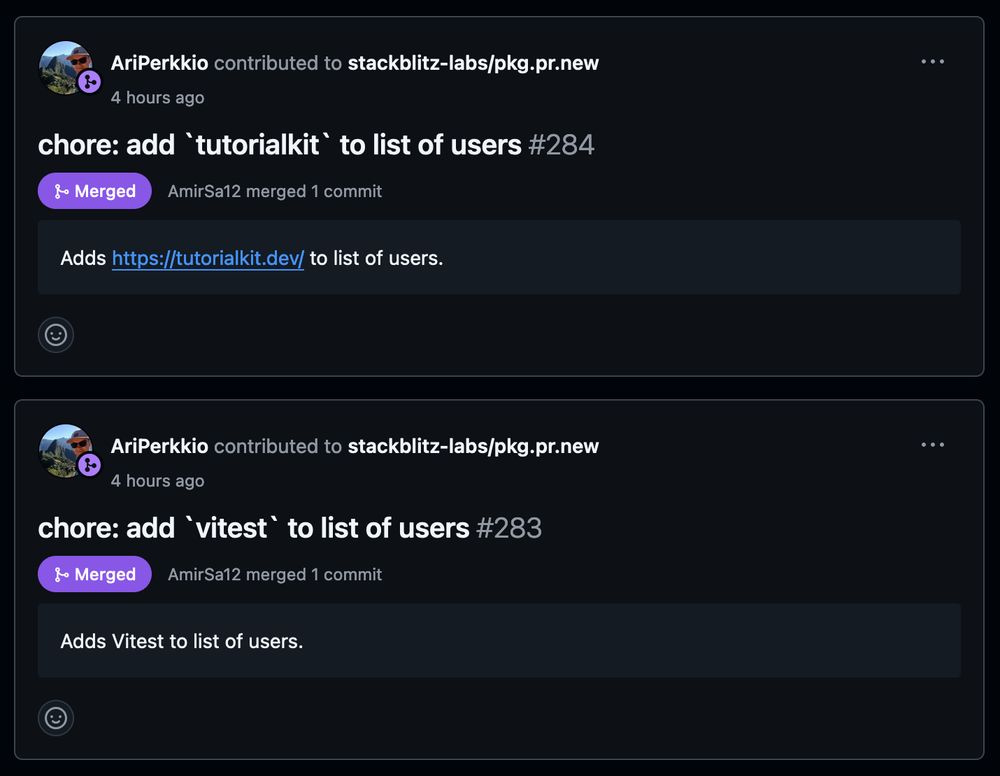Image resolution: width=1000 pixels, height=776 pixels.
Task: Open AriPerkkio avatar in the #283 card
Action: [x=65, y=451]
